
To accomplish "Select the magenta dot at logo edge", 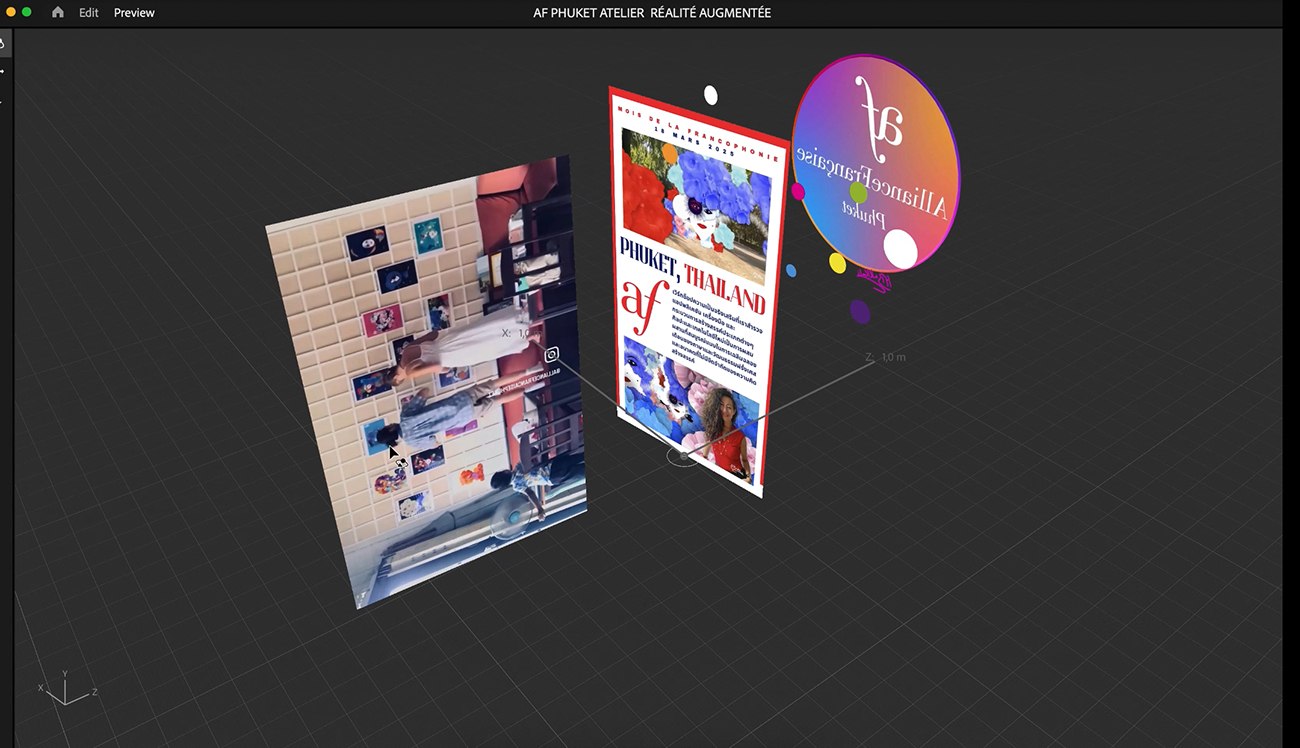I will (798, 191).
